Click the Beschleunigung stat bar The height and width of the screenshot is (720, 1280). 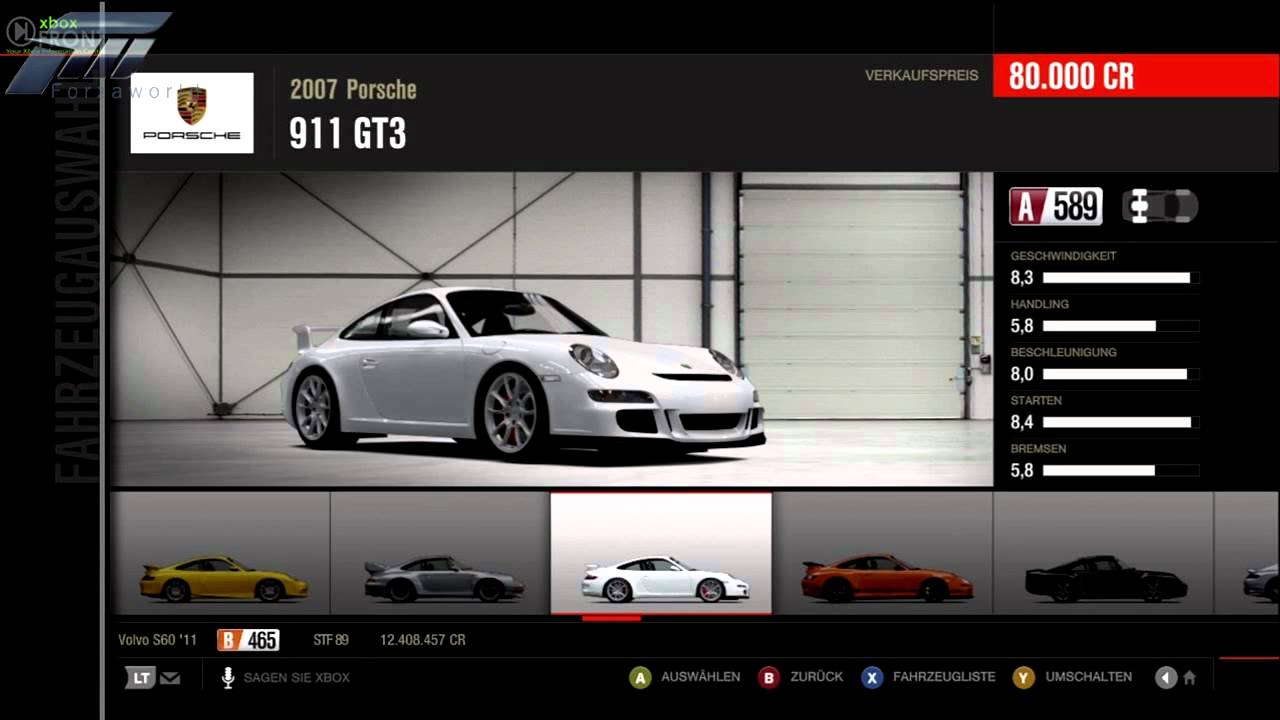tap(1120, 374)
